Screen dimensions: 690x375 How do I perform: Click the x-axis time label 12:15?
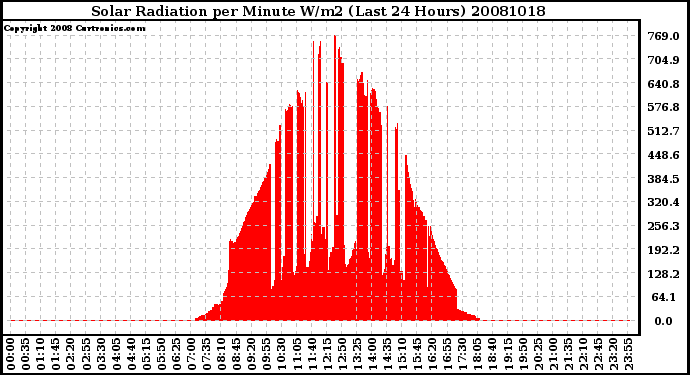tap(327, 354)
